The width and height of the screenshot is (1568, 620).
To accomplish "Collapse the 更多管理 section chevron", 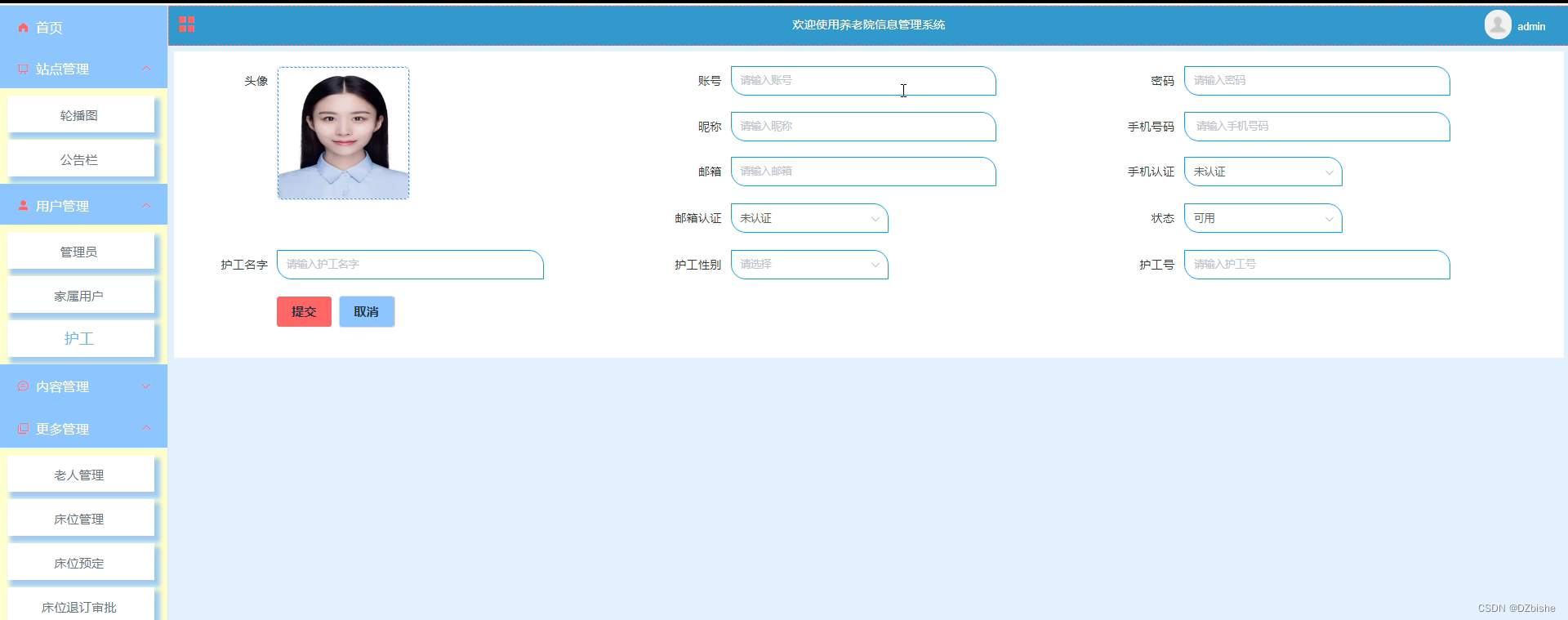I will [x=146, y=428].
